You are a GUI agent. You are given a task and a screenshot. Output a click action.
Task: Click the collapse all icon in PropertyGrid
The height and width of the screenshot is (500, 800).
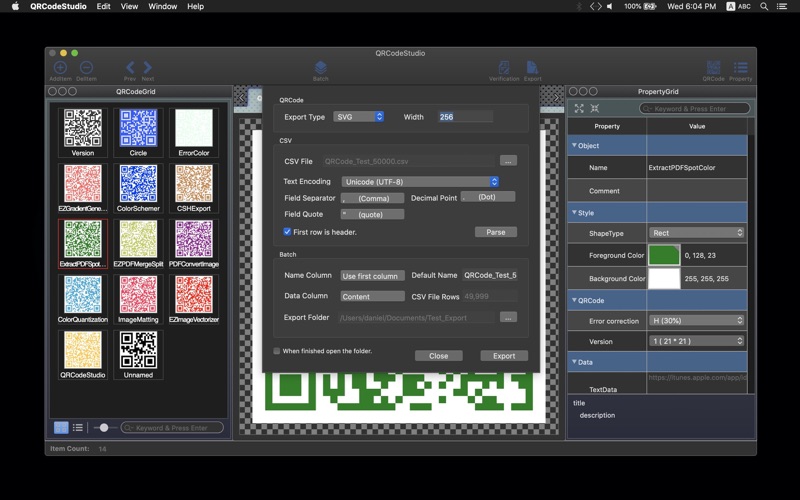pos(595,108)
